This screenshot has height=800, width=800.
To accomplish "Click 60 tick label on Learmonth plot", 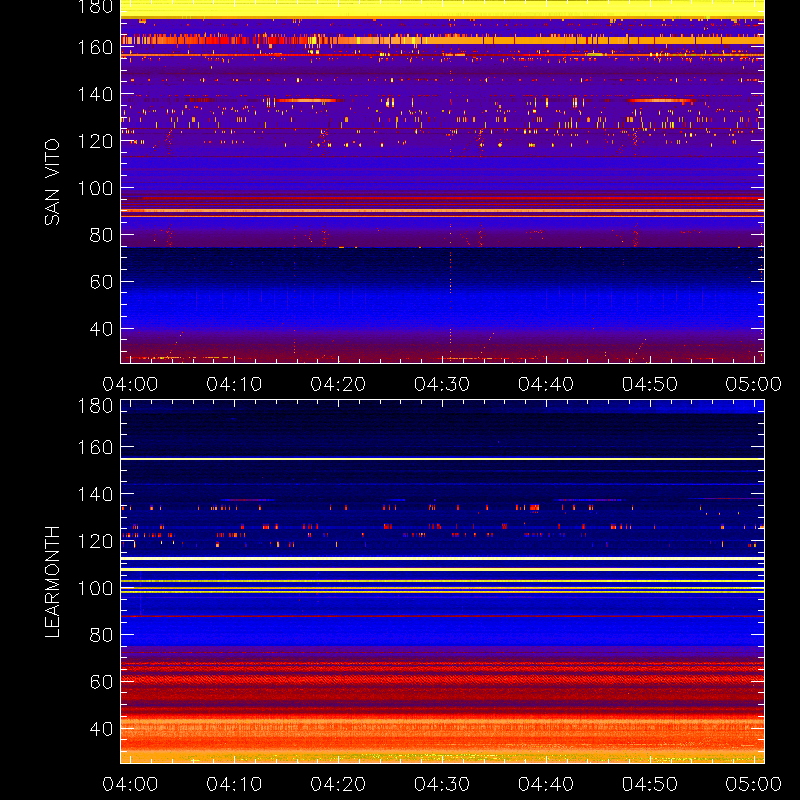I will [x=102, y=682].
